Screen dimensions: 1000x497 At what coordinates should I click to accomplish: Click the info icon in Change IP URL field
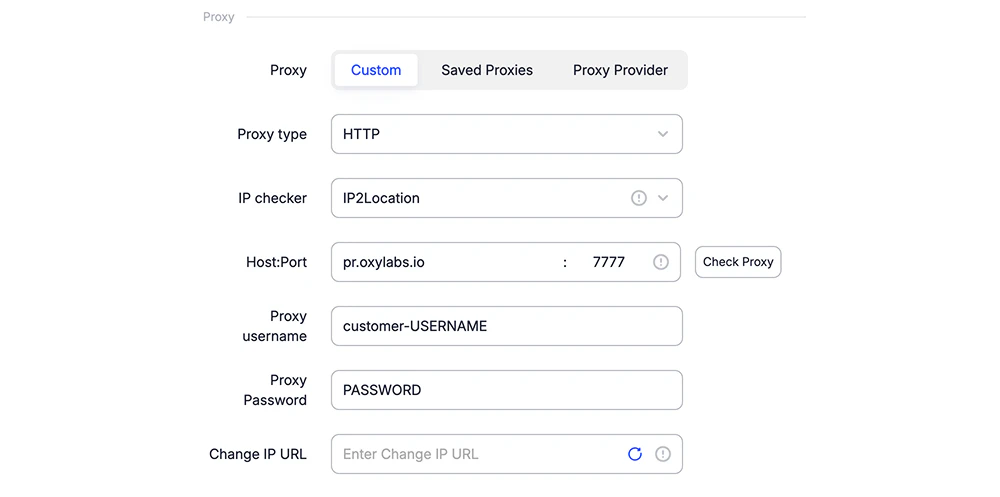coord(663,454)
